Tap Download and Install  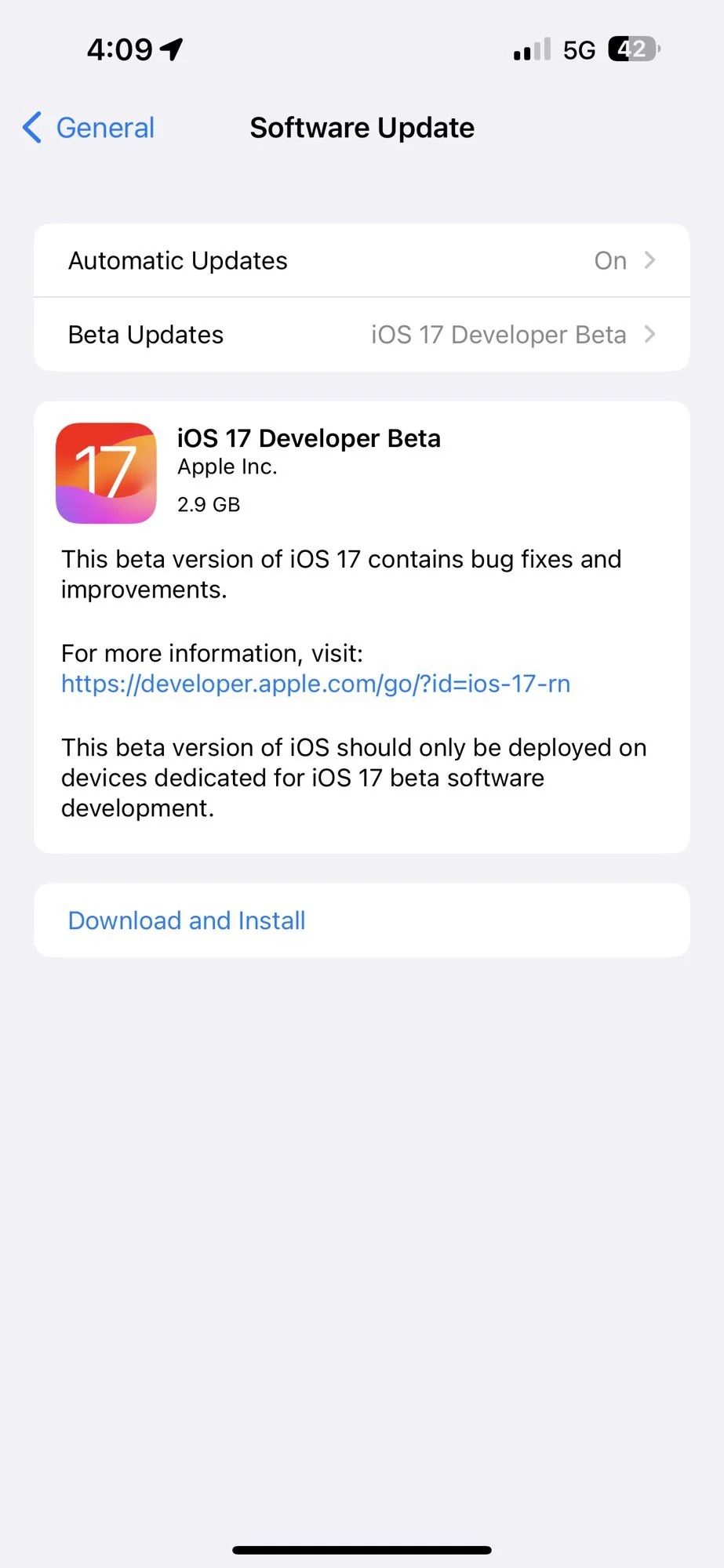186,920
